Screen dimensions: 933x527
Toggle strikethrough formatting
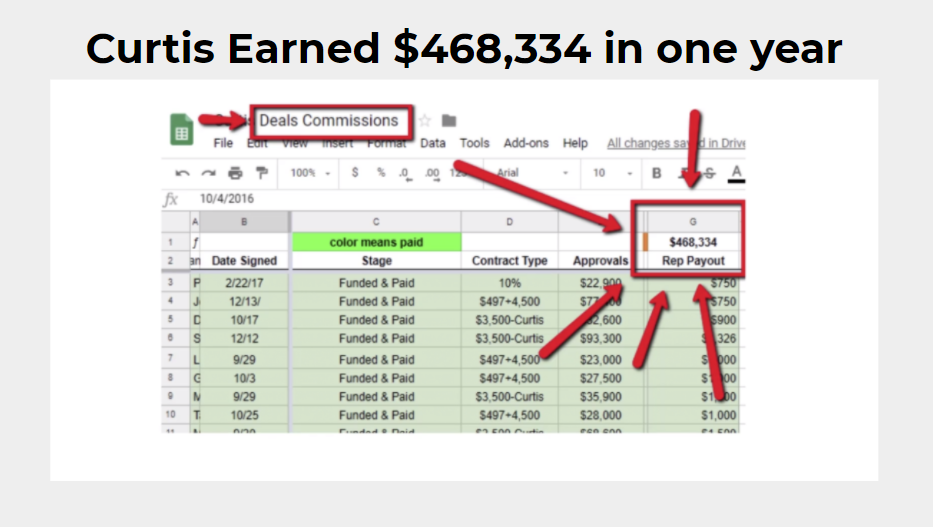click(x=709, y=173)
